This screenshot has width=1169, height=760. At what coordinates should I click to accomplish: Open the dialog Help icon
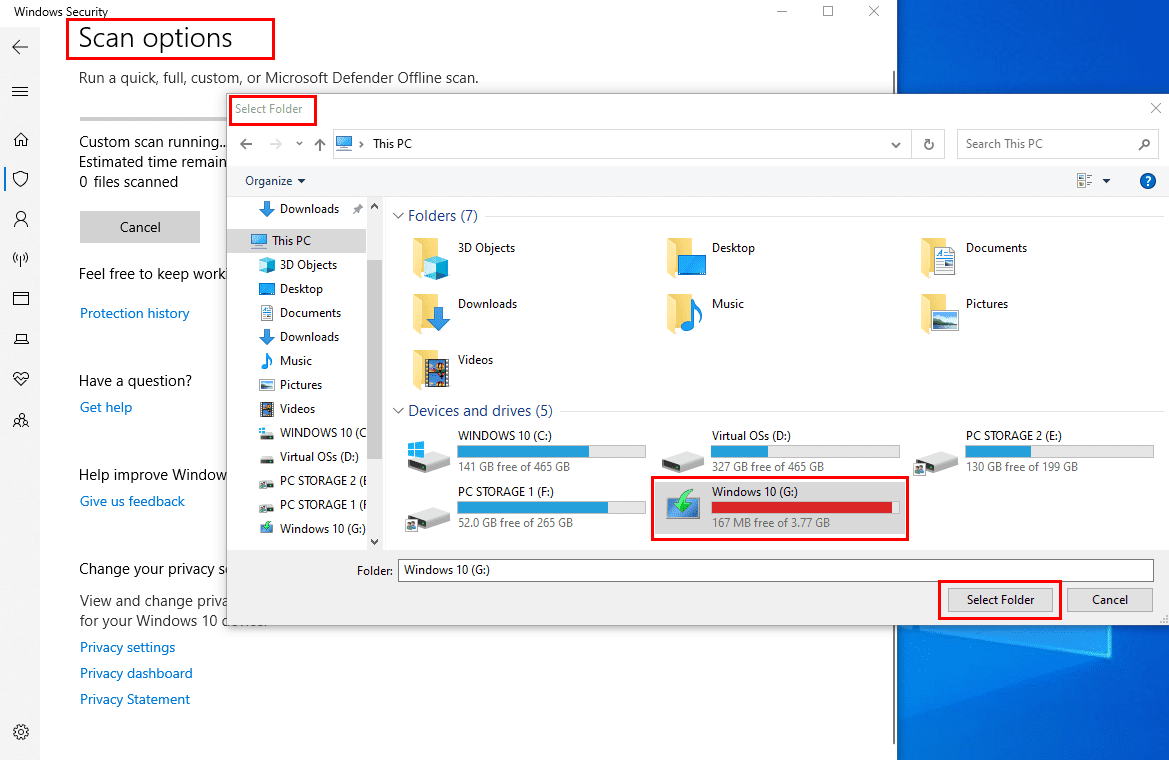click(x=1147, y=180)
